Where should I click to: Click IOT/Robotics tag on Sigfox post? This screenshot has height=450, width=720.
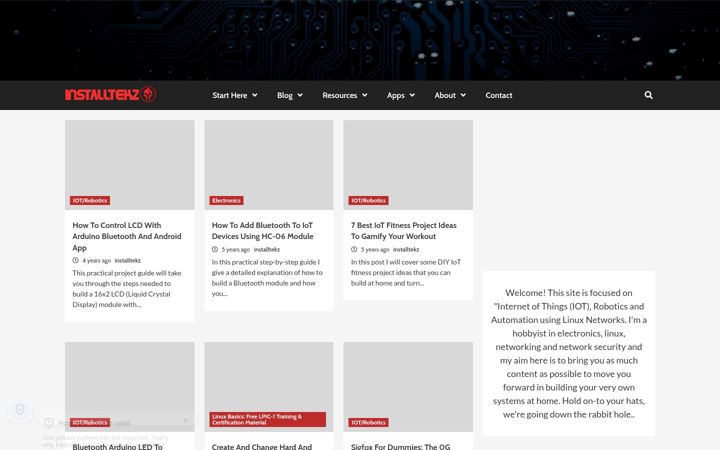[368, 422]
